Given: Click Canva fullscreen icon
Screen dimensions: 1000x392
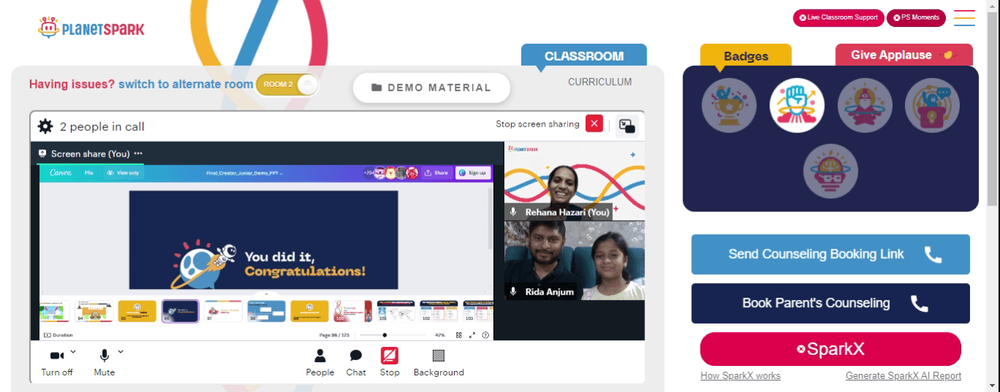Looking at the screenshot, I should (x=472, y=335).
